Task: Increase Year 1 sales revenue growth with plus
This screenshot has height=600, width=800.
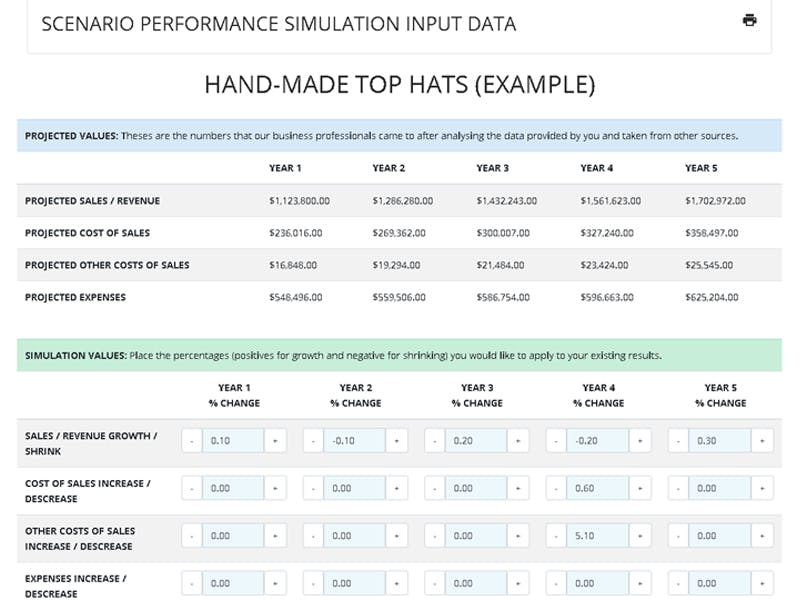Action: point(275,440)
